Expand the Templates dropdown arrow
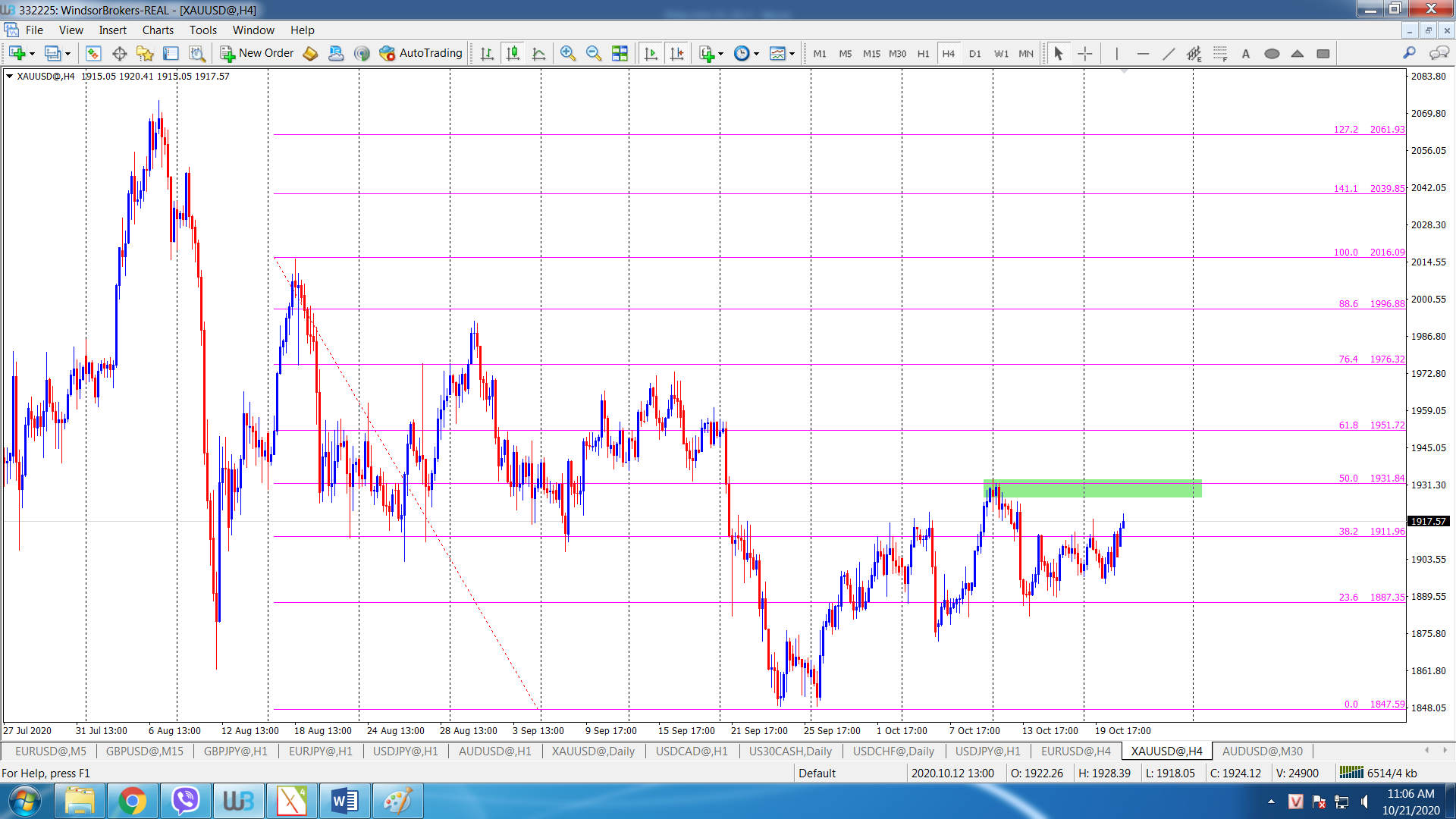 792,54
